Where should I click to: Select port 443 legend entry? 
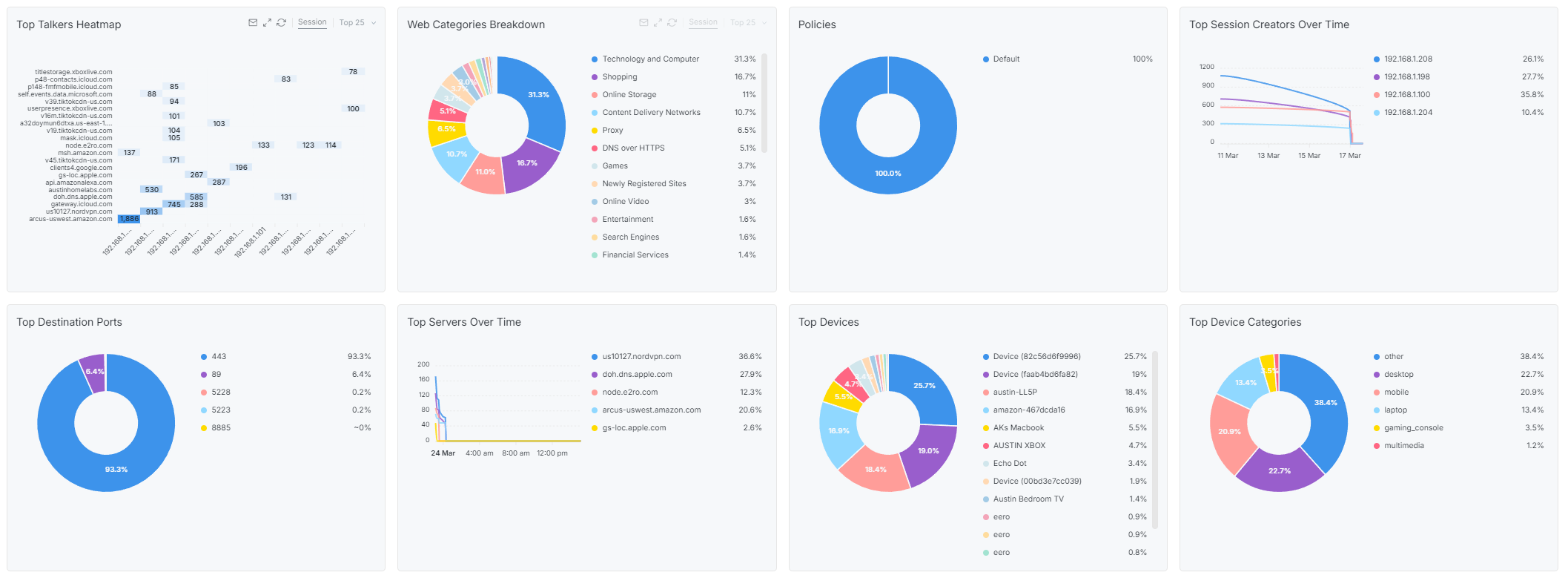click(285, 357)
